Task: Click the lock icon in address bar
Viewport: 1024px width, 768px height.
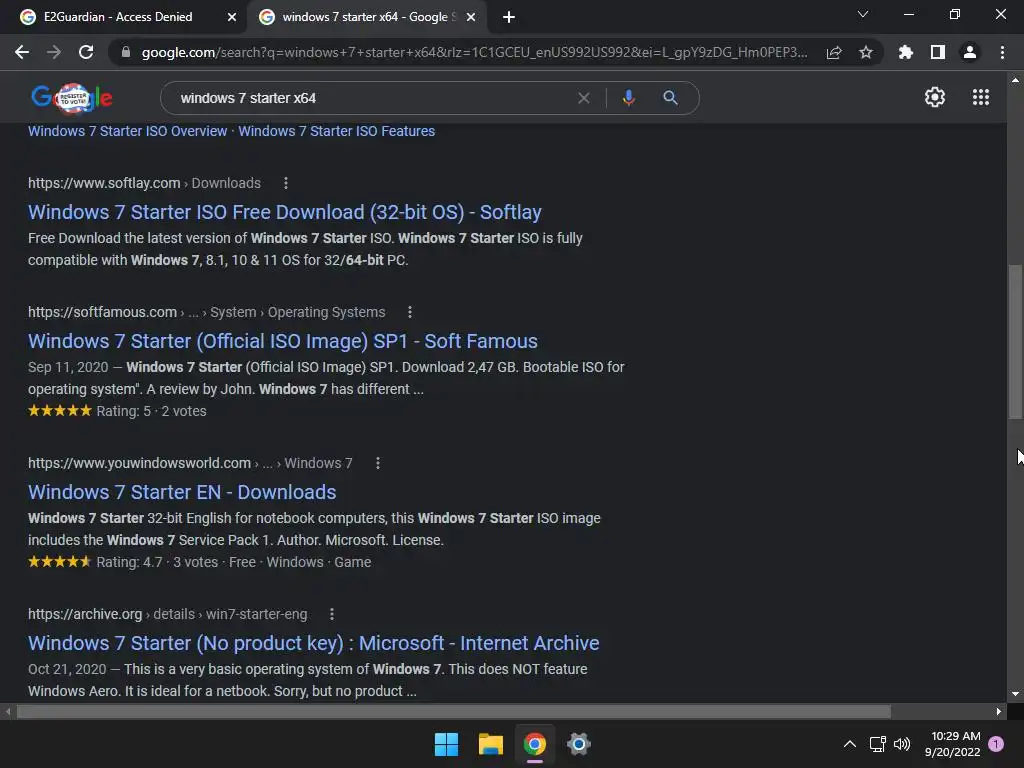Action: pyautogui.click(x=126, y=52)
